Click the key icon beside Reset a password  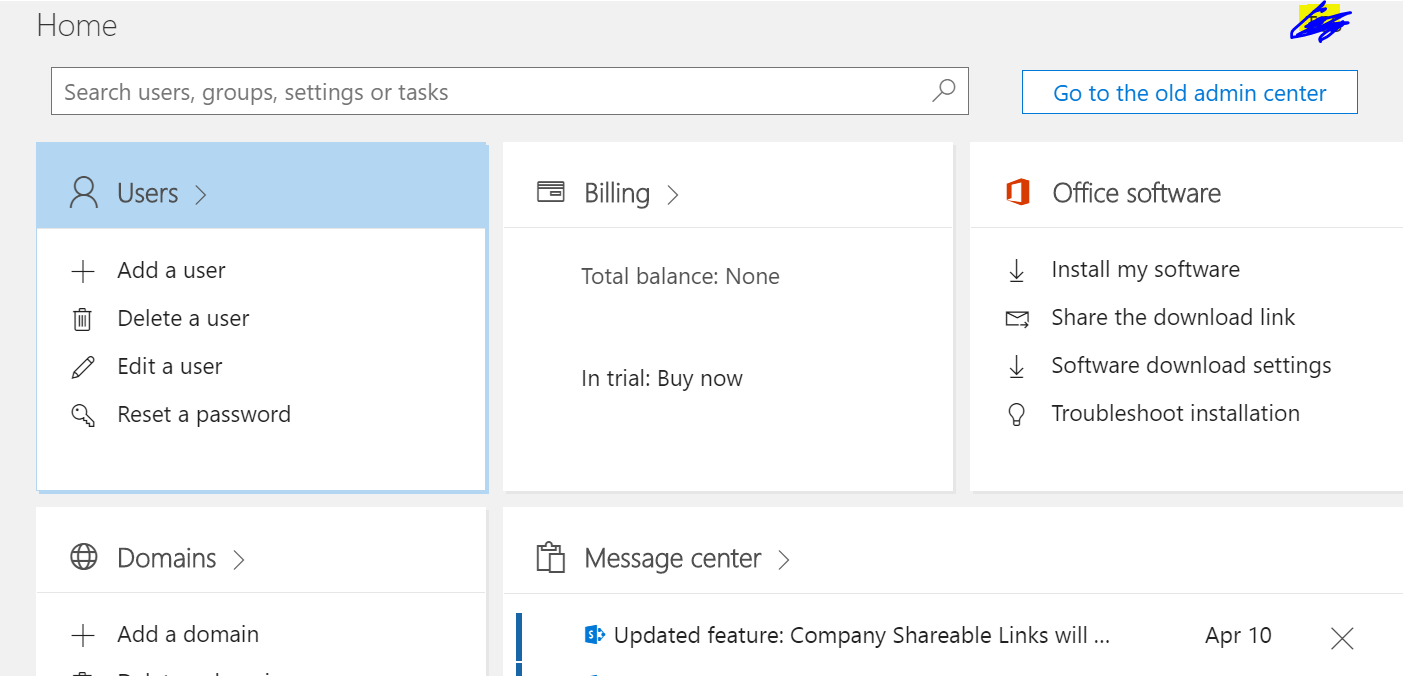[83, 415]
